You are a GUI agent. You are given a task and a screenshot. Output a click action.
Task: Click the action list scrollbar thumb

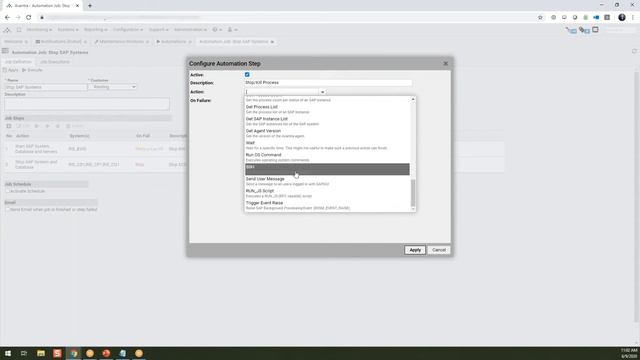[x=413, y=193]
